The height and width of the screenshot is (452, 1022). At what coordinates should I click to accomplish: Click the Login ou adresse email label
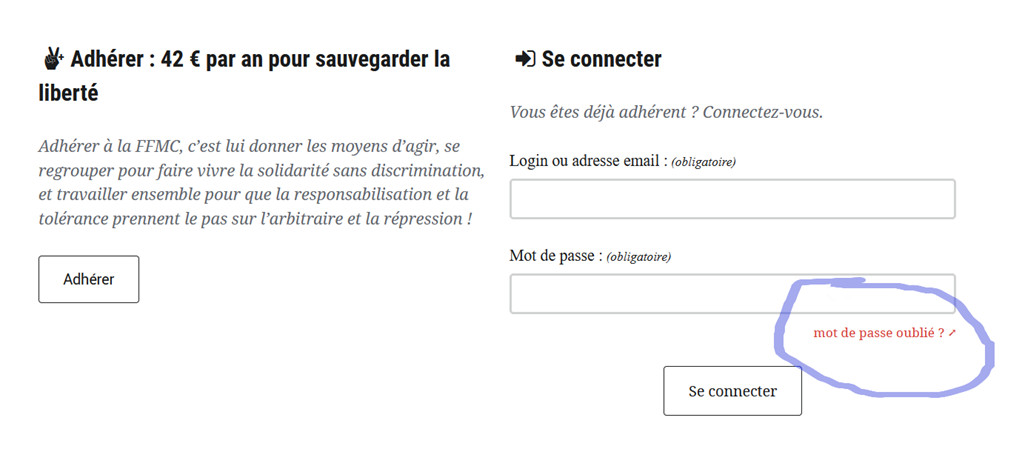click(589, 161)
